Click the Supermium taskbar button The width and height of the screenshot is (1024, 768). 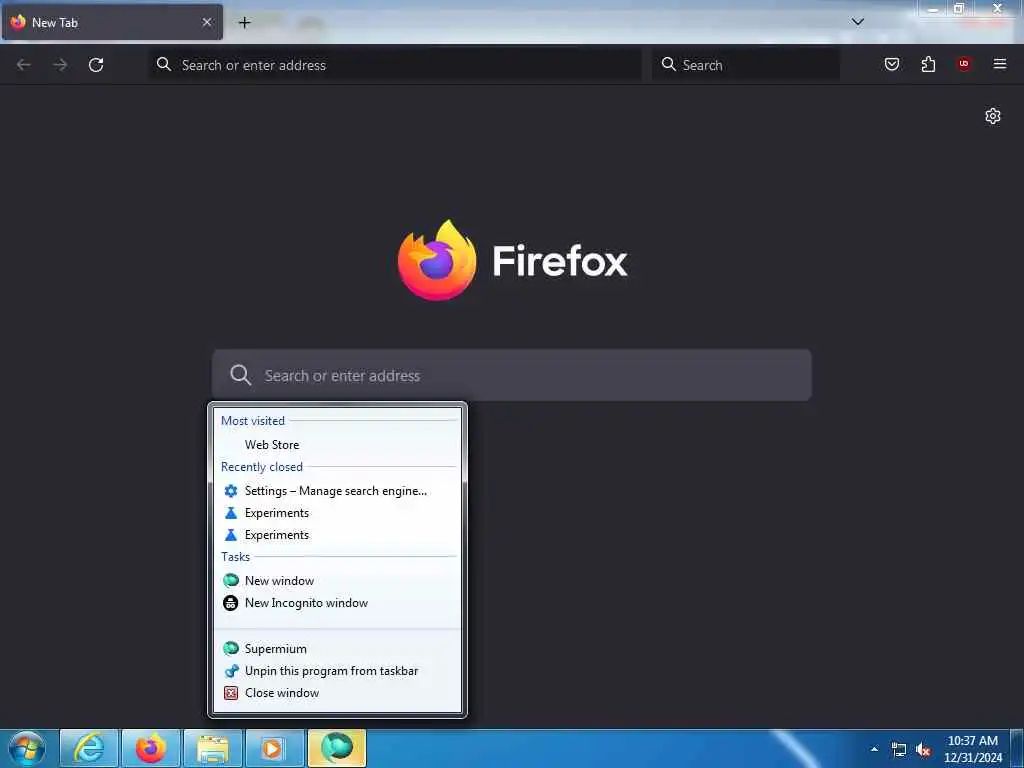point(337,748)
